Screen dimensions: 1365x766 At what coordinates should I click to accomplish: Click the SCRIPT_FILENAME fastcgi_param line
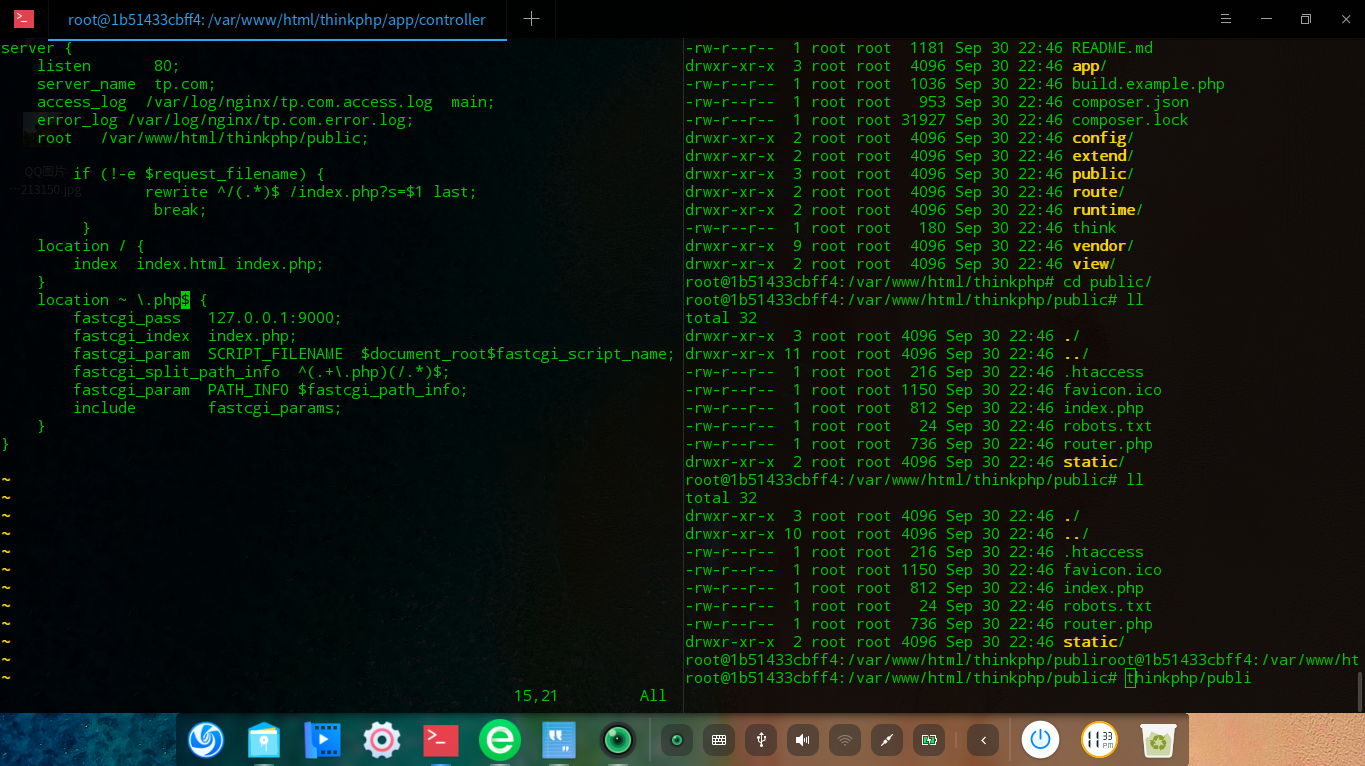coord(374,354)
